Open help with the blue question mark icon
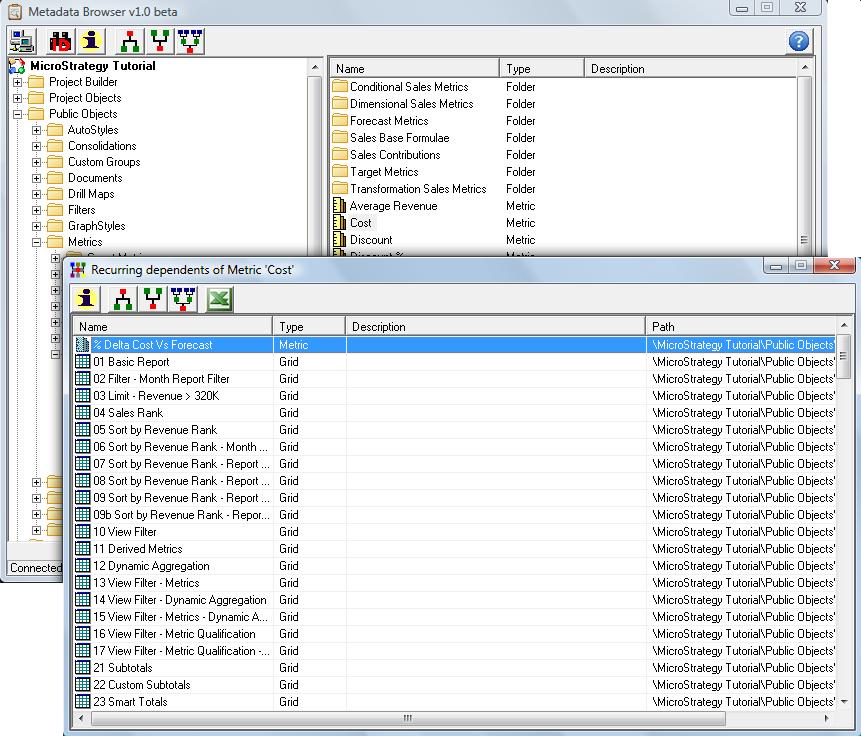The image size is (861, 736). (x=798, y=41)
